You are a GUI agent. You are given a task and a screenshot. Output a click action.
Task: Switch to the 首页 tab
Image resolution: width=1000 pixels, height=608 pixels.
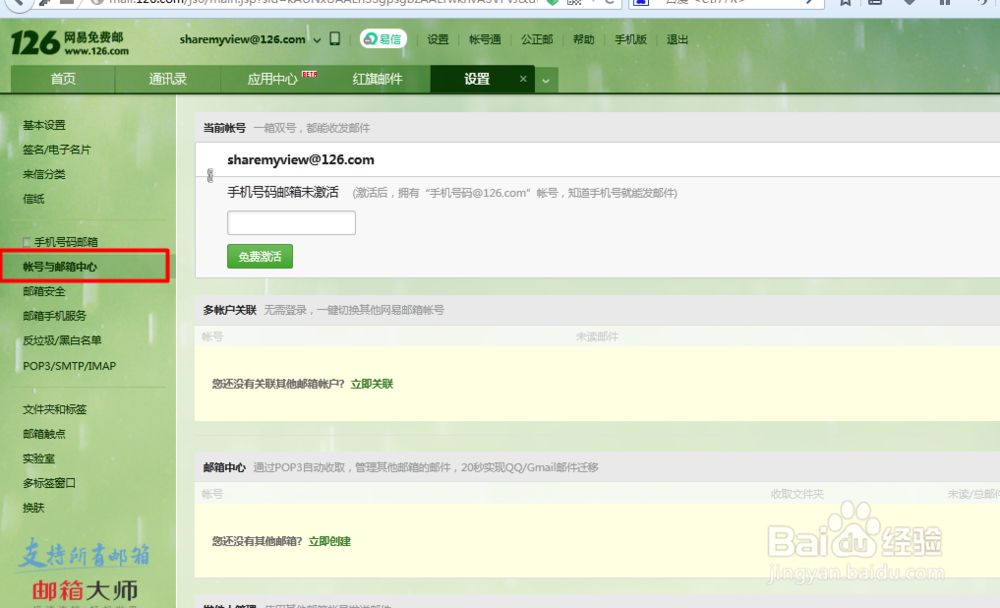click(62, 79)
